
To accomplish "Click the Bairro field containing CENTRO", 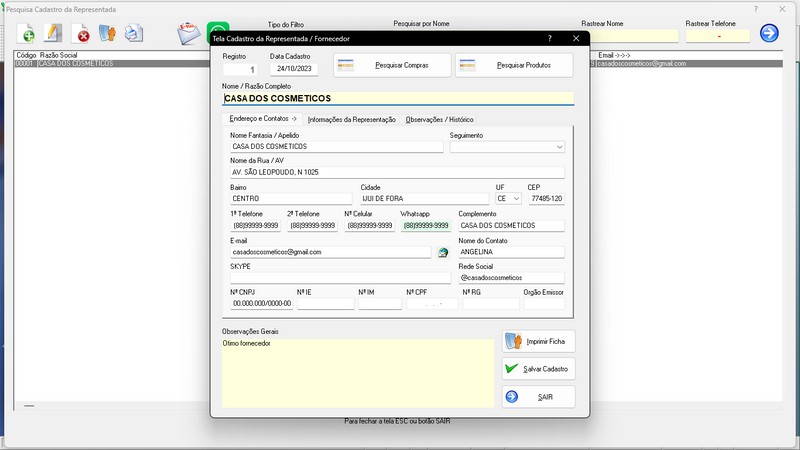I will 291,198.
